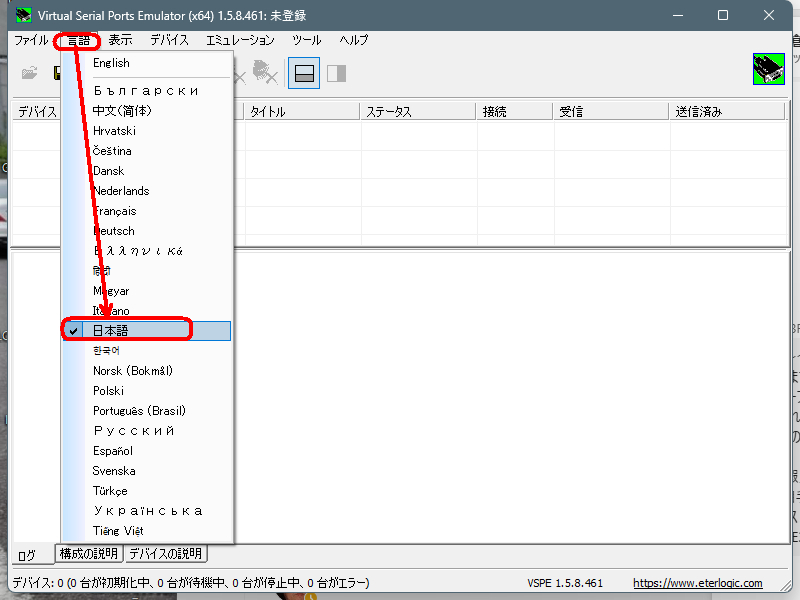Pick Tiếng Việt from the language menu
800x600 pixels.
click(x=119, y=531)
